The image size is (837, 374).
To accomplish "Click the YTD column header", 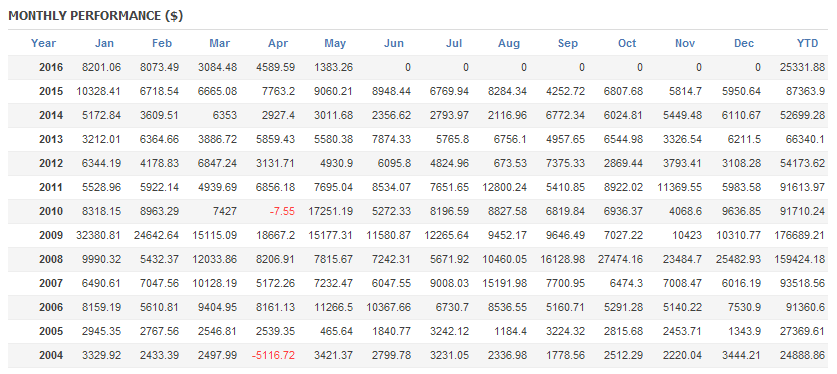I will point(807,44).
